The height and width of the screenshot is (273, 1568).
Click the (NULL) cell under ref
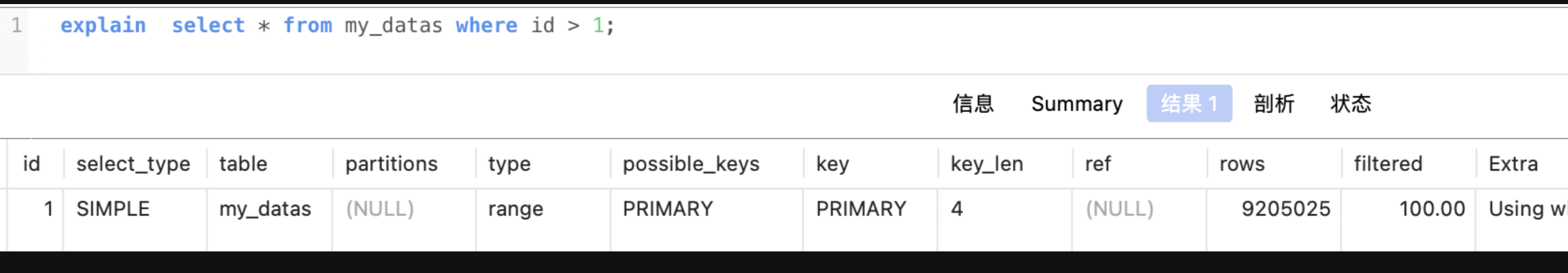click(x=1119, y=209)
